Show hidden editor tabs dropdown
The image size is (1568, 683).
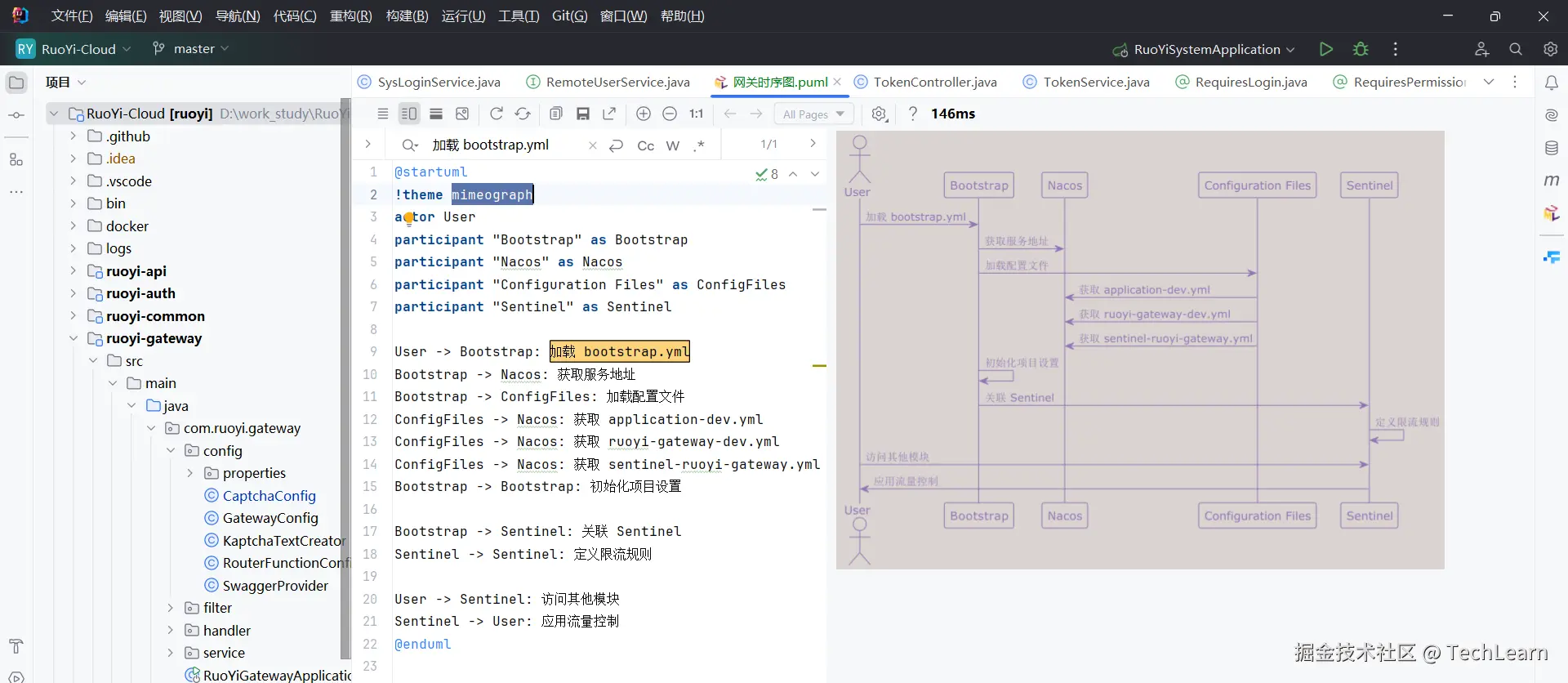(x=1489, y=82)
